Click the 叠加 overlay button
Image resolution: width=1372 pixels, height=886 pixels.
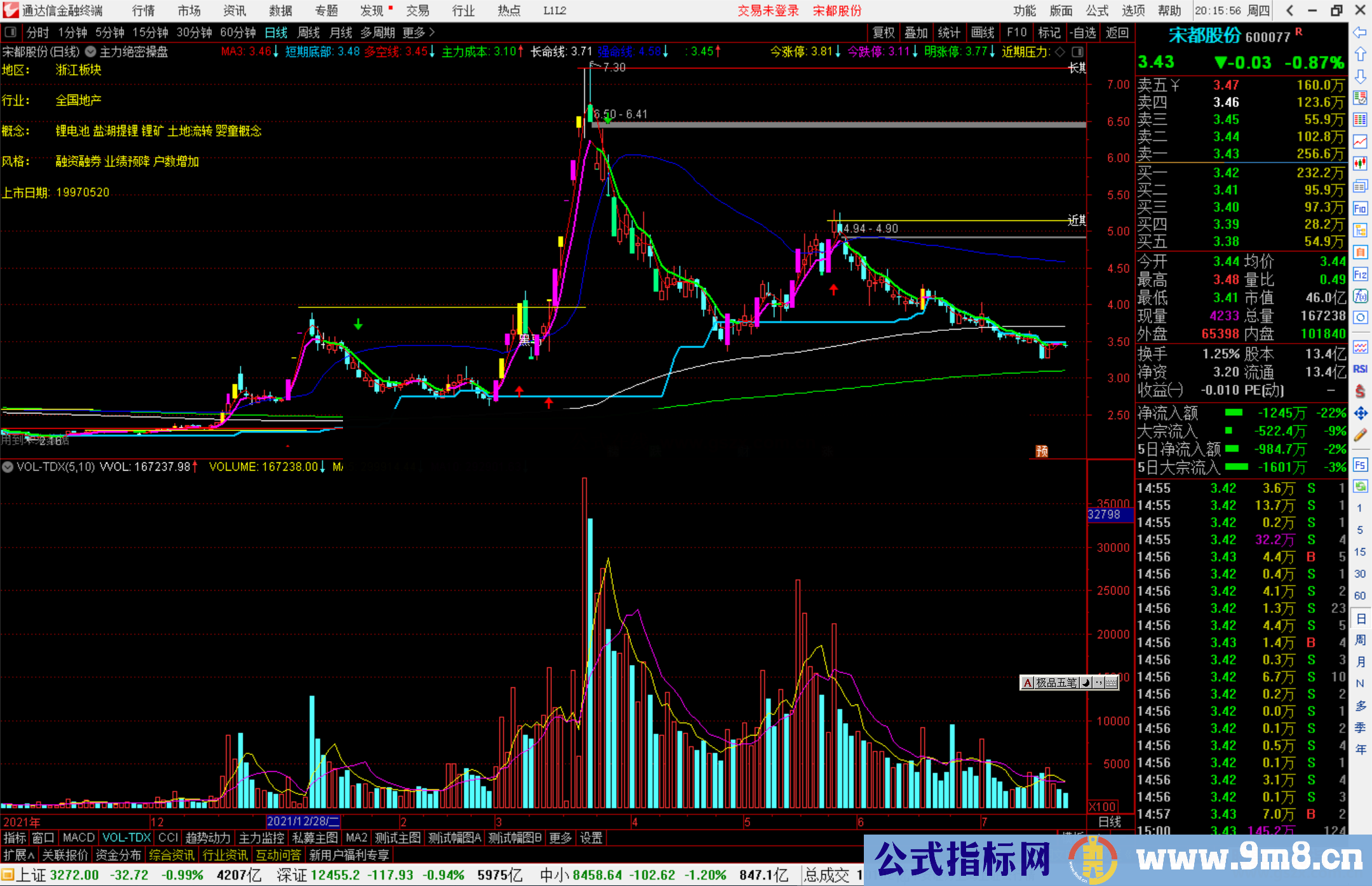pos(916,32)
